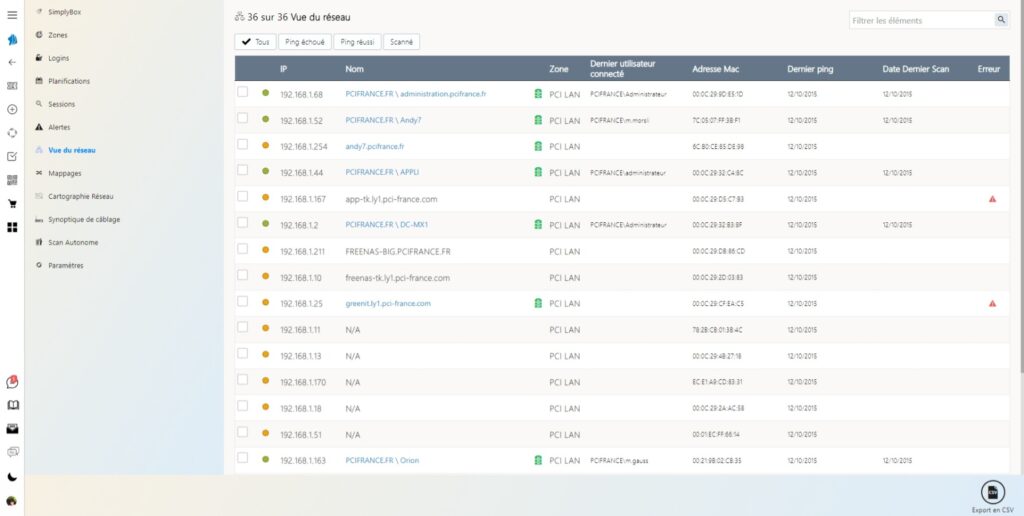1024x516 pixels.
Task: Show only Scanné devices
Action: point(401,42)
